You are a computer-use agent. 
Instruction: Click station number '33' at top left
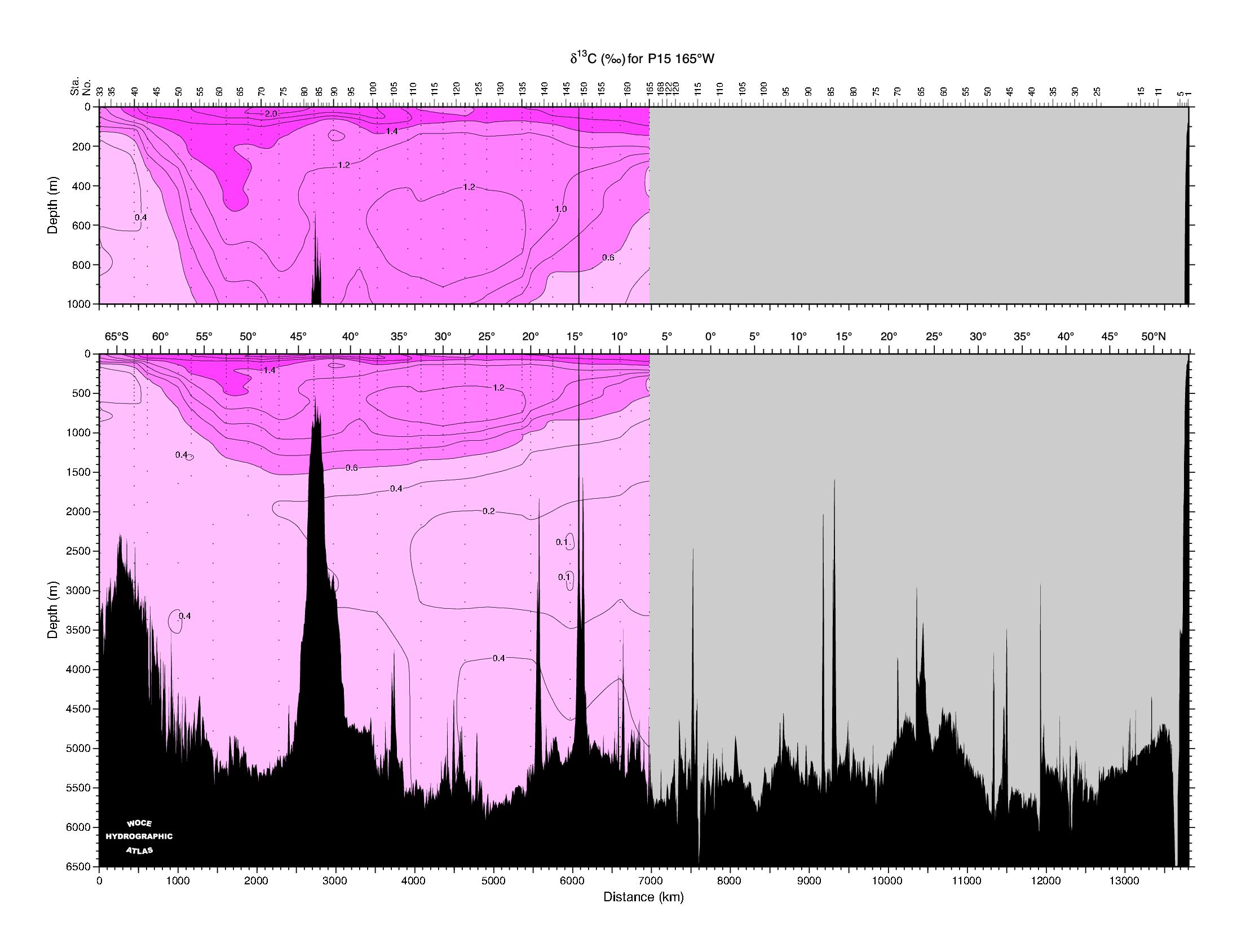[x=100, y=91]
